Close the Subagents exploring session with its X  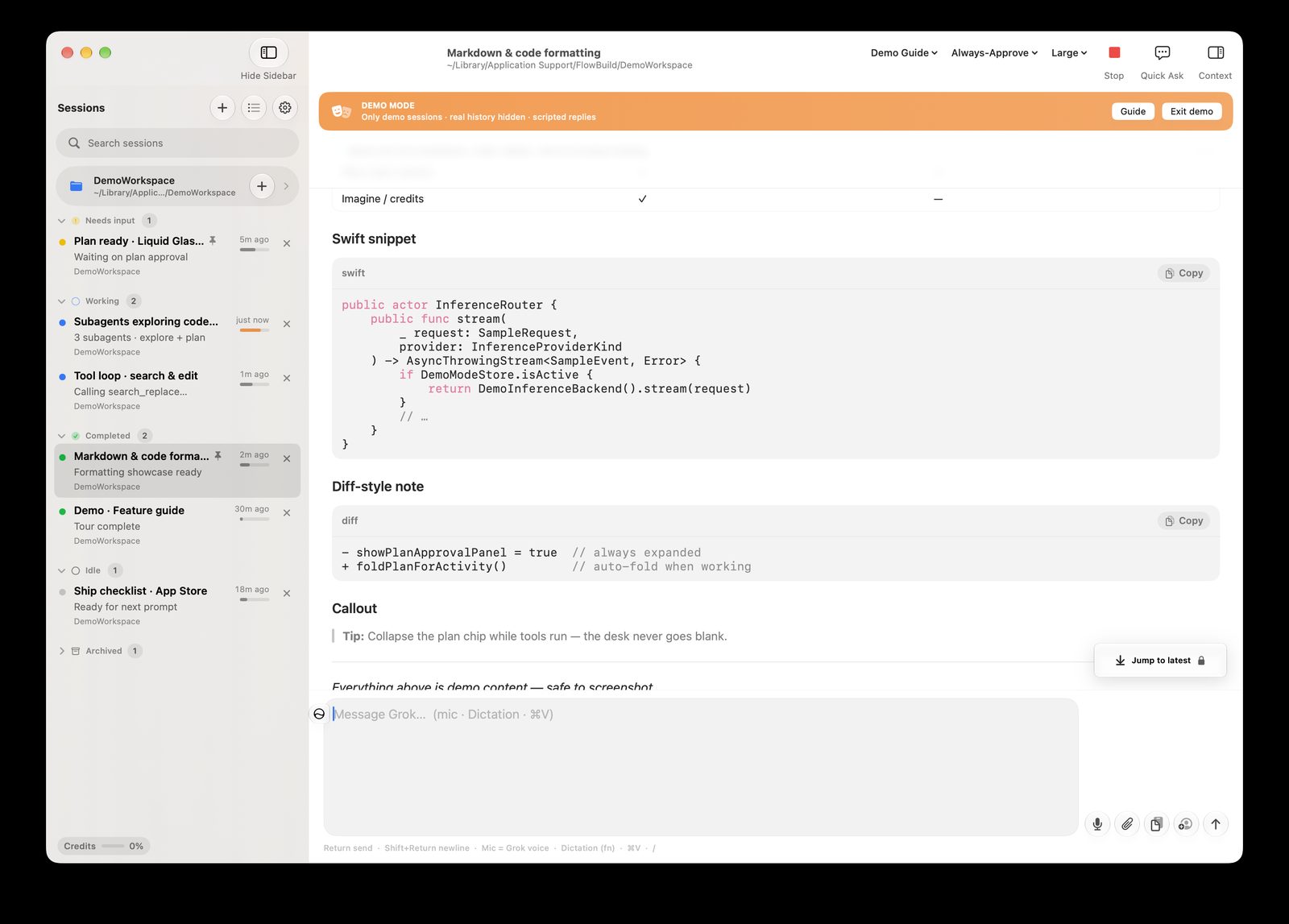tap(287, 324)
